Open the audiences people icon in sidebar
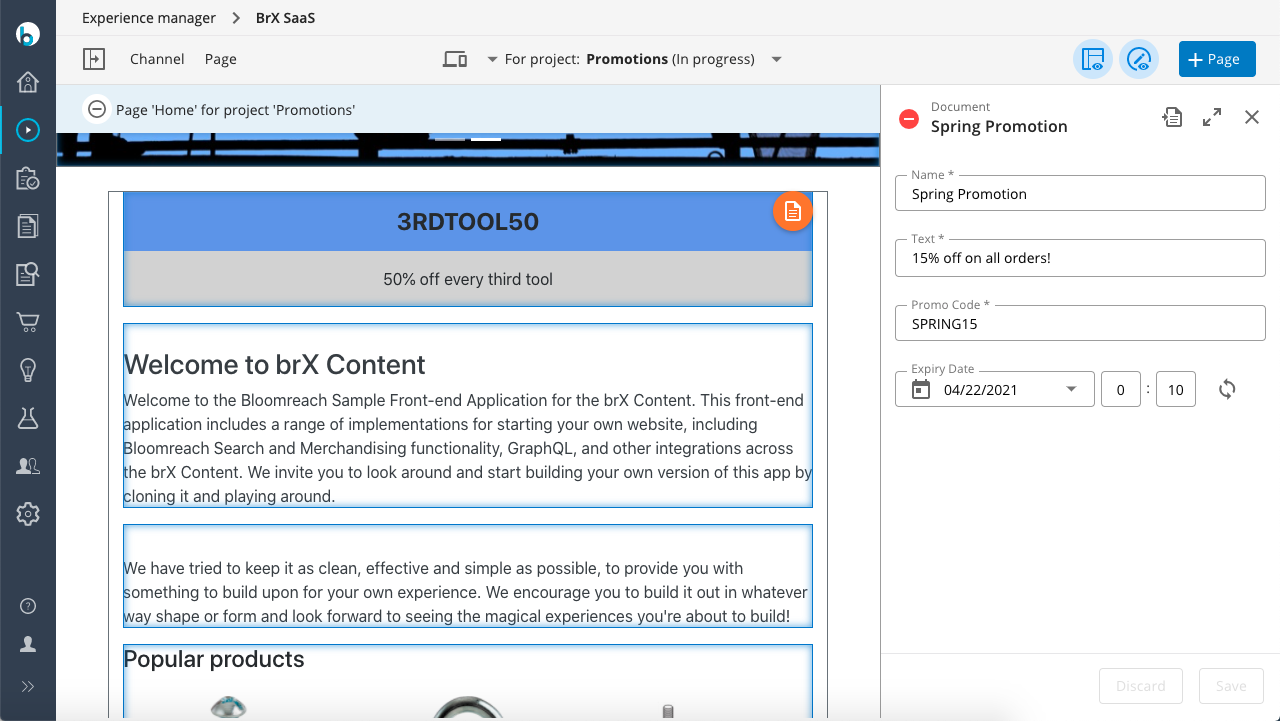 tap(28, 466)
